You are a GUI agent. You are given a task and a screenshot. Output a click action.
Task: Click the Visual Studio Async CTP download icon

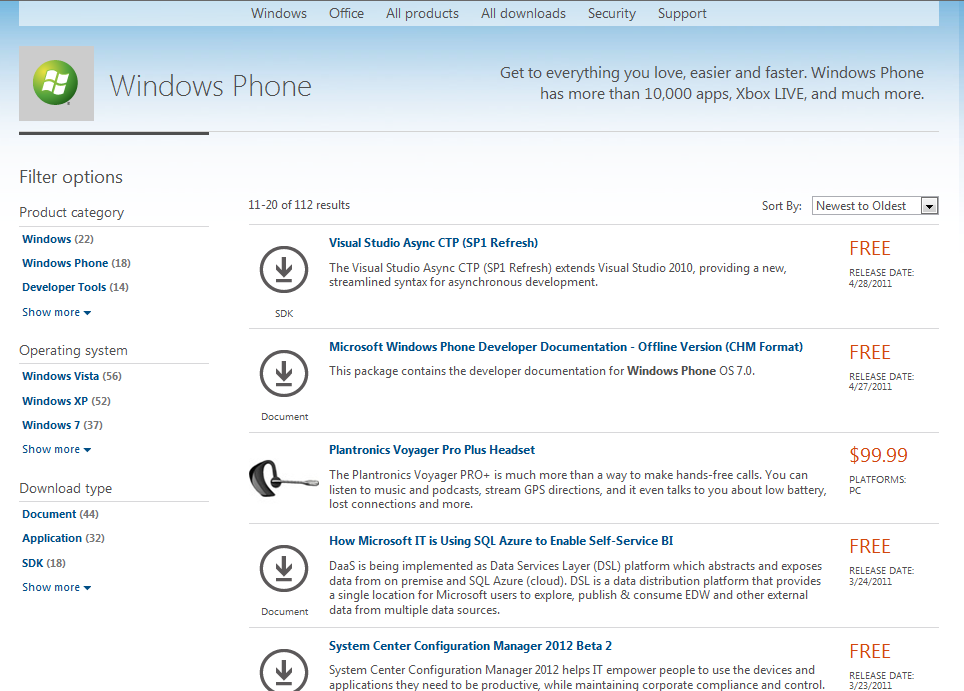[284, 269]
